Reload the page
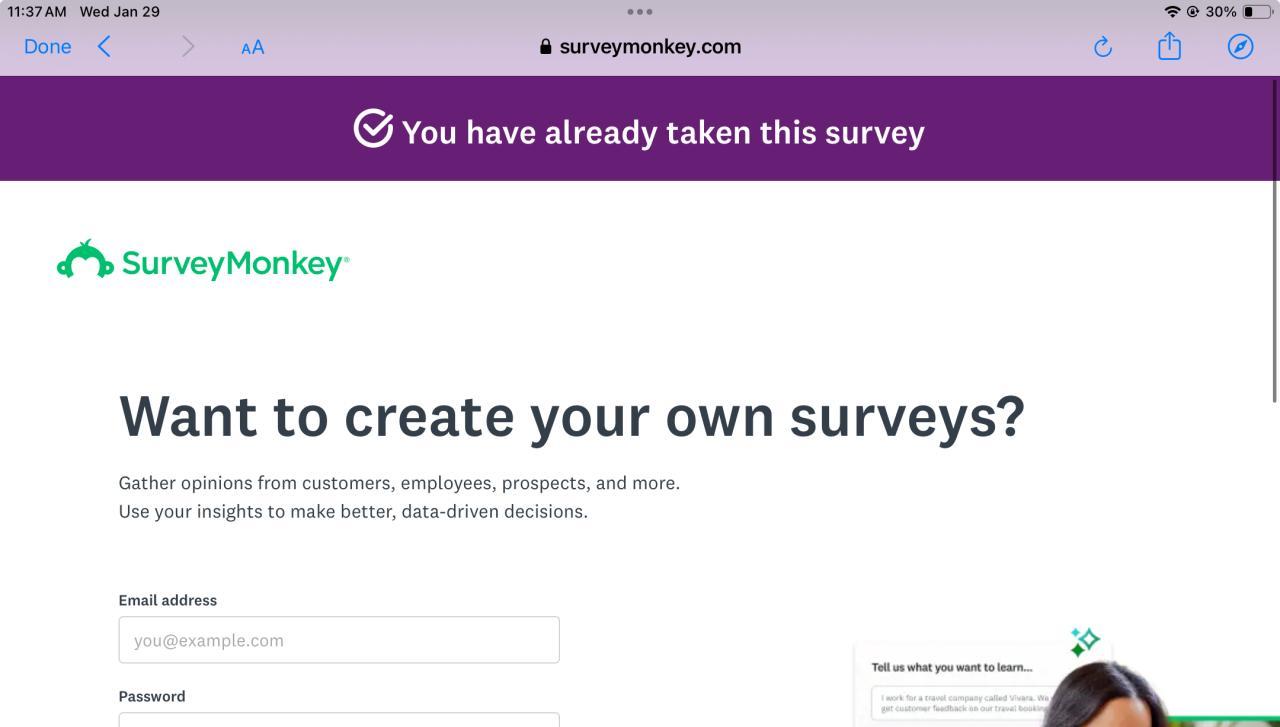Image resolution: width=1280 pixels, height=727 pixels. point(1102,47)
